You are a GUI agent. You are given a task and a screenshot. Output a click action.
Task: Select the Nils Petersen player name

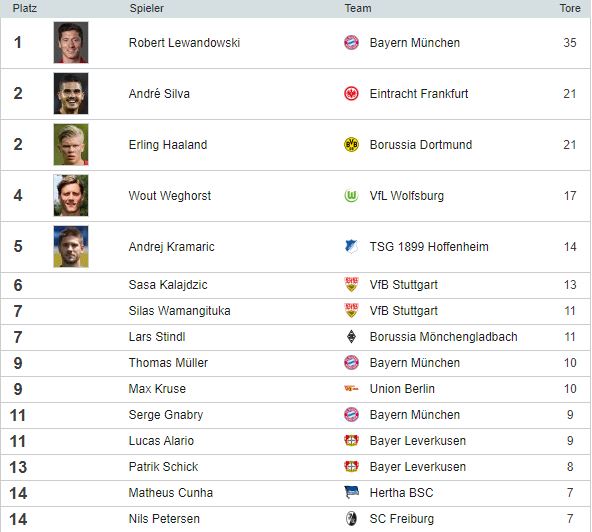click(x=164, y=519)
